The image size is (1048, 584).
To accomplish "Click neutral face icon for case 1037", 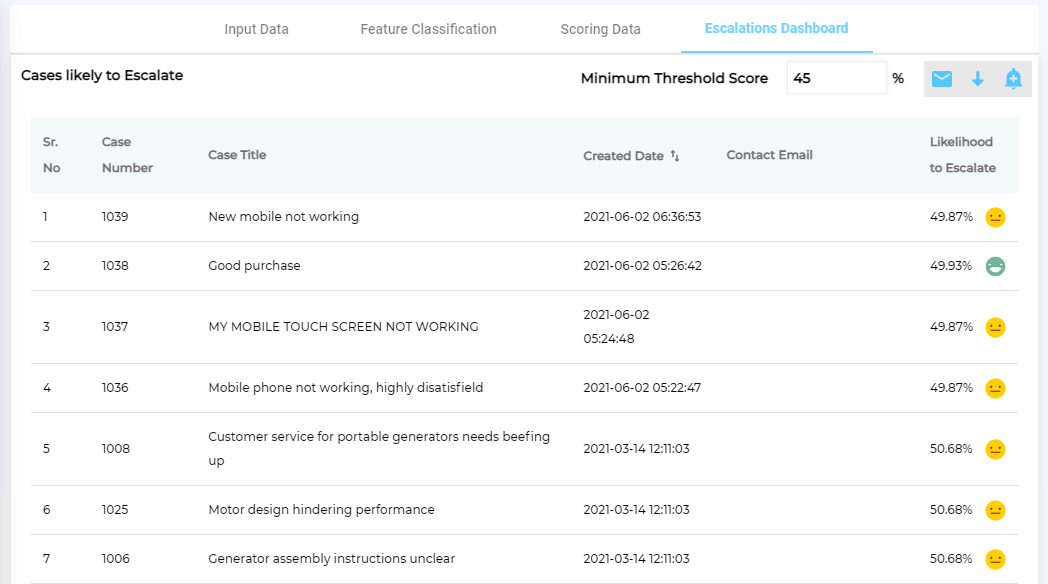I will coord(995,327).
